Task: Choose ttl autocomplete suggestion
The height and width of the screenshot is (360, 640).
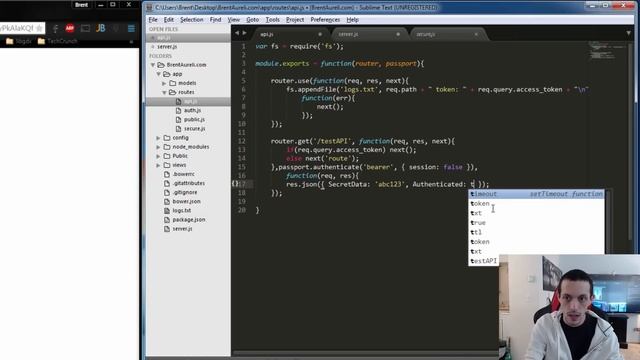Action: (x=536, y=232)
